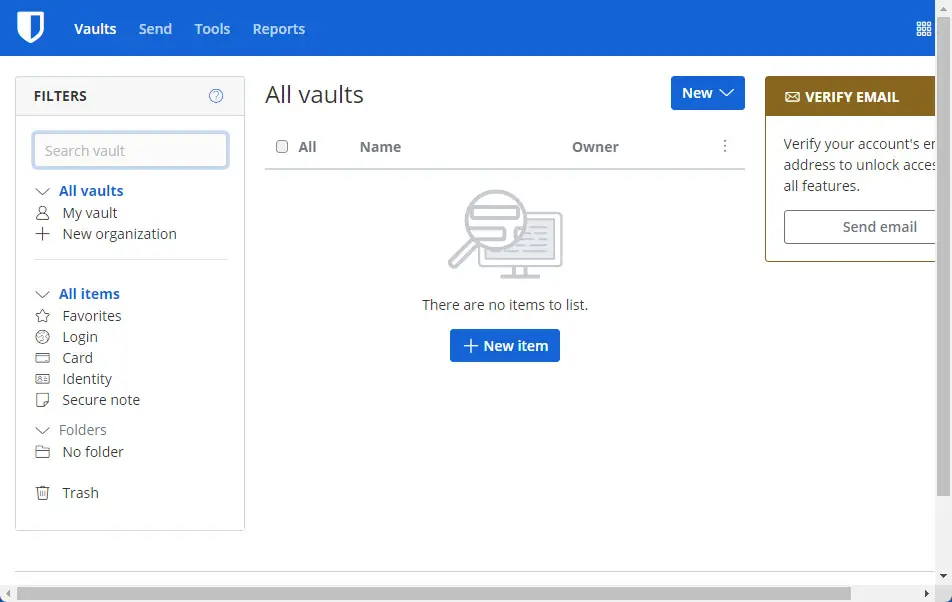Show Identity items only
This screenshot has width=952, height=602.
point(87,379)
